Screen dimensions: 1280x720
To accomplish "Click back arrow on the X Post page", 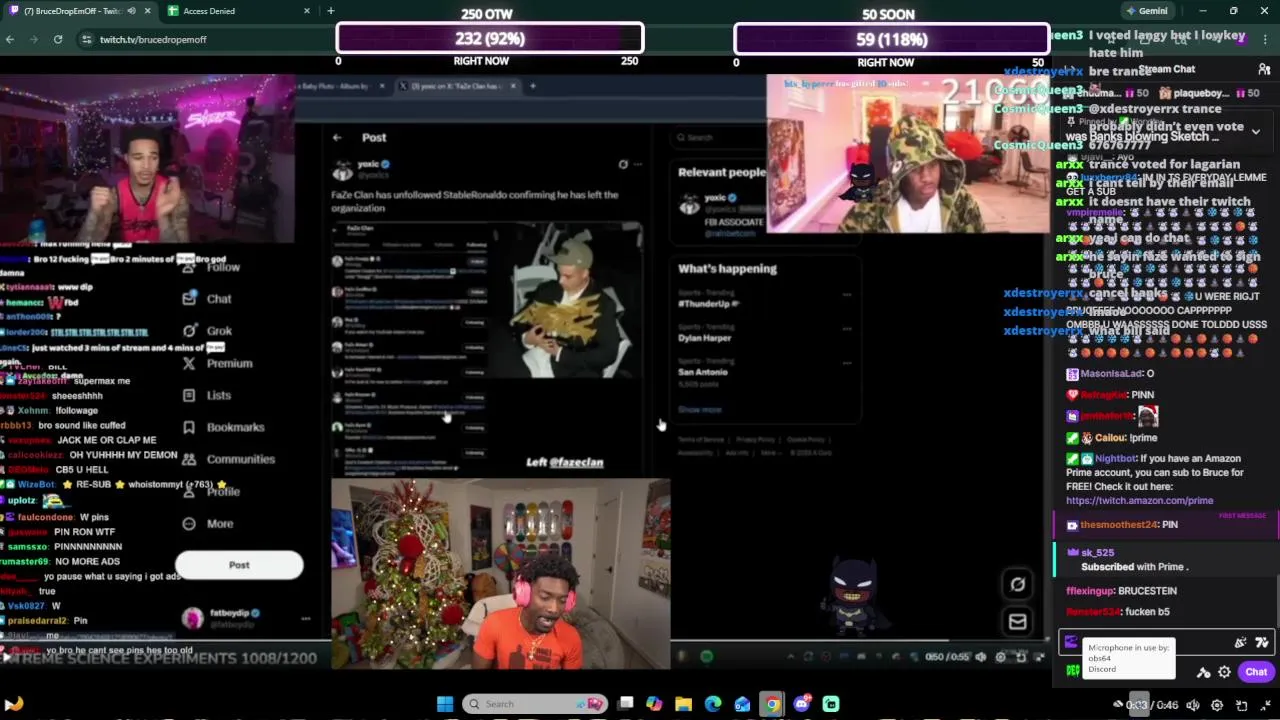I will coord(337,137).
